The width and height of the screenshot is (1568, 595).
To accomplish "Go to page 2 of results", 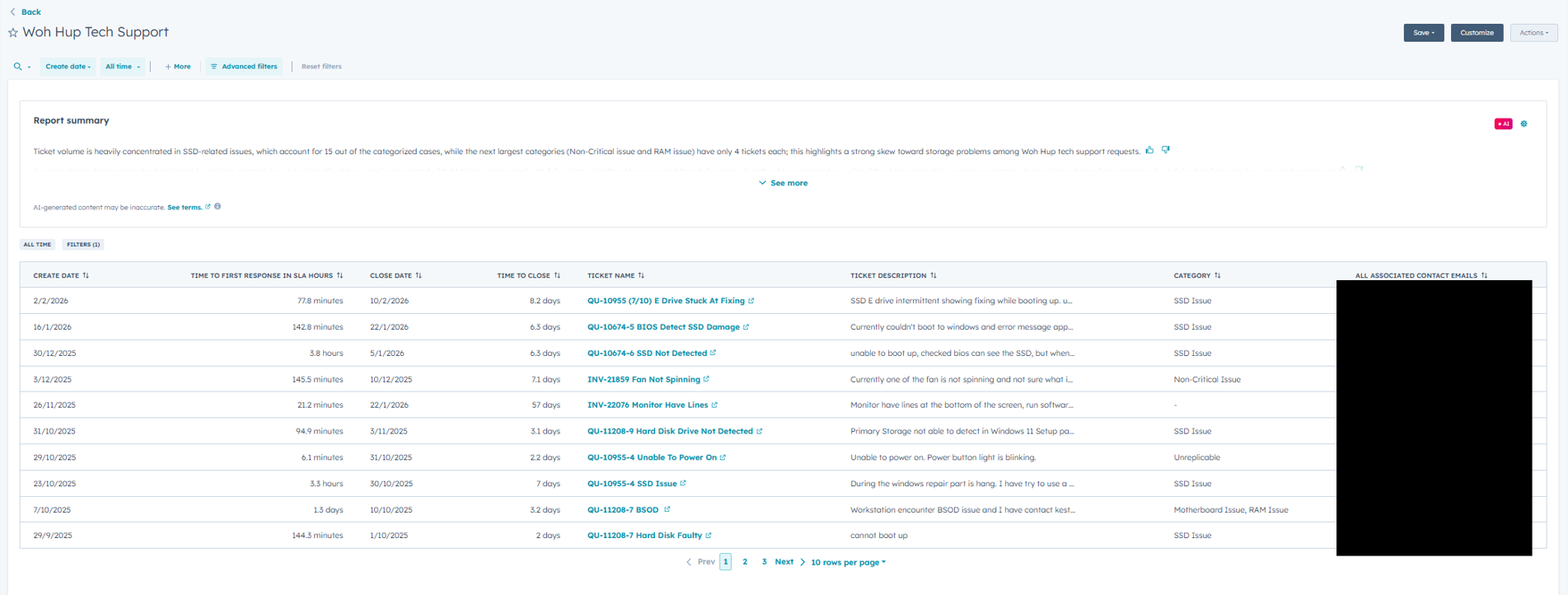I will [745, 562].
